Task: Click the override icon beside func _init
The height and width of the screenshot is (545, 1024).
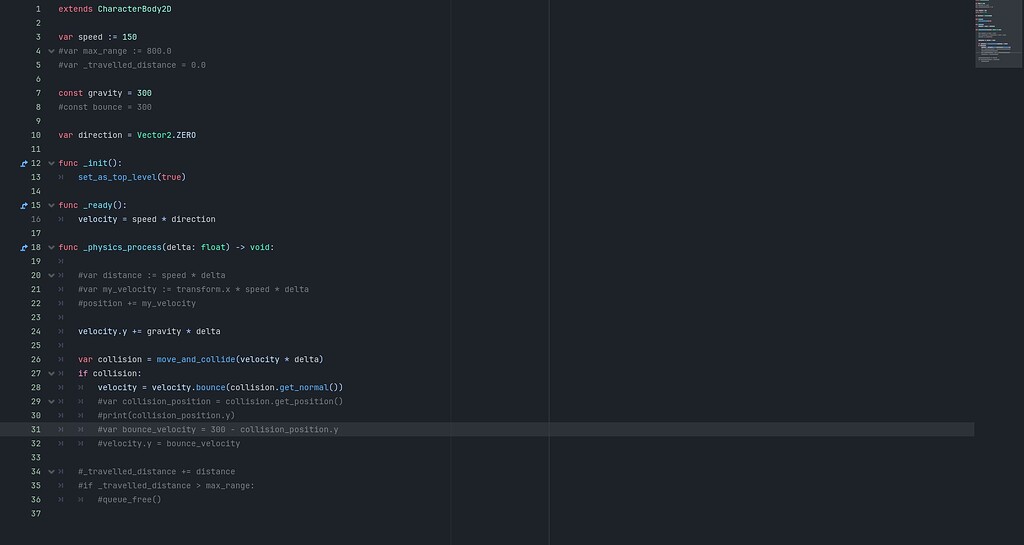Action: tap(24, 163)
